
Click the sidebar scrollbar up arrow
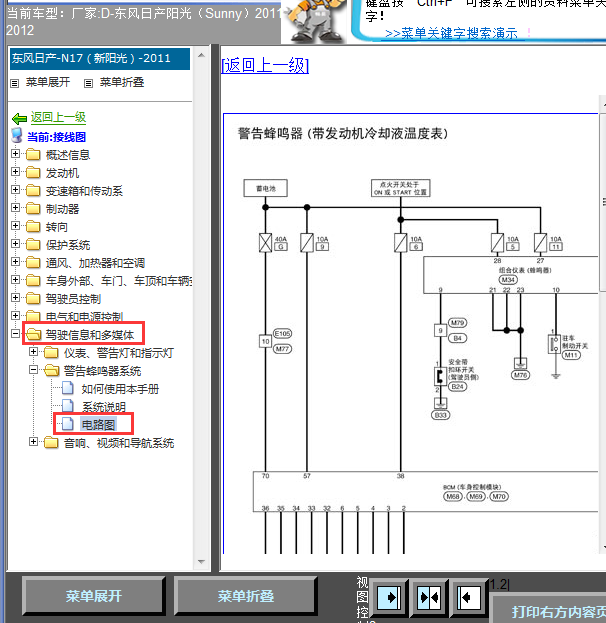point(201,55)
